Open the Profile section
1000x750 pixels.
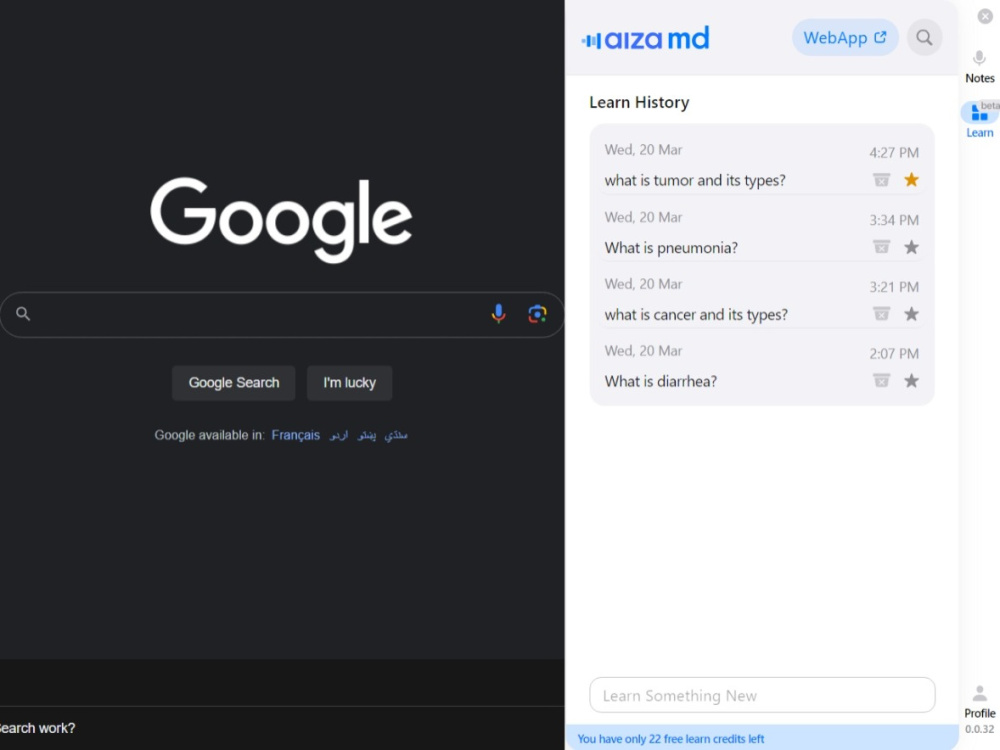click(980, 702)
